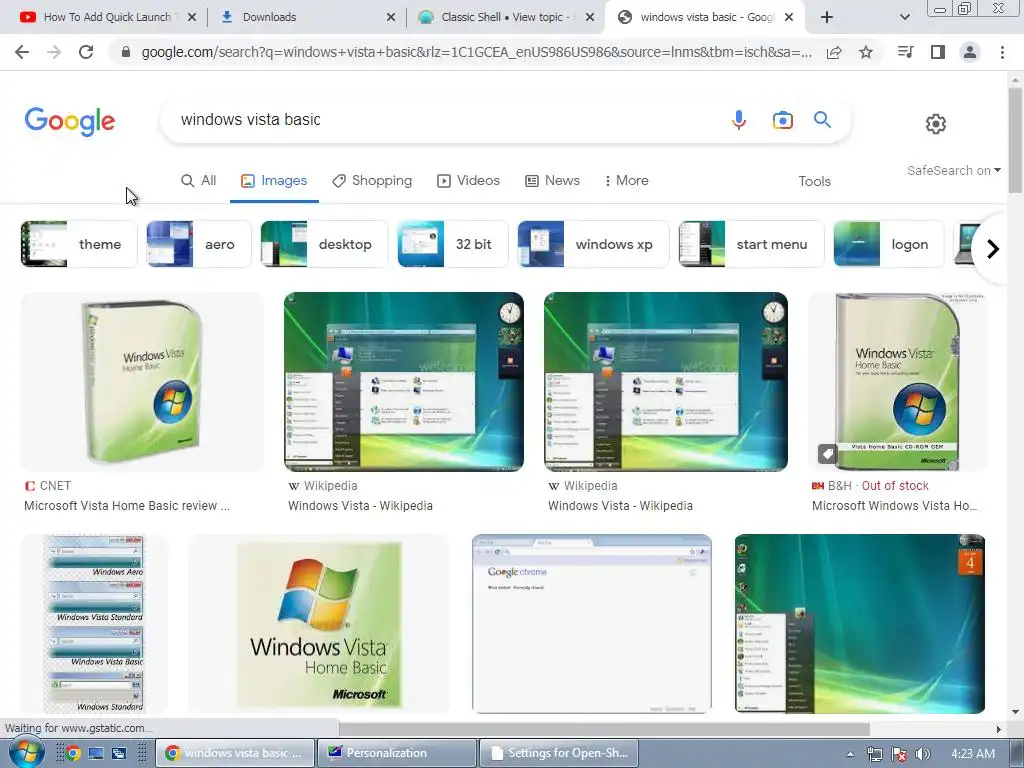Close the How To Add Quick Launch tab
1024x768 pixels.
[191, 17]
